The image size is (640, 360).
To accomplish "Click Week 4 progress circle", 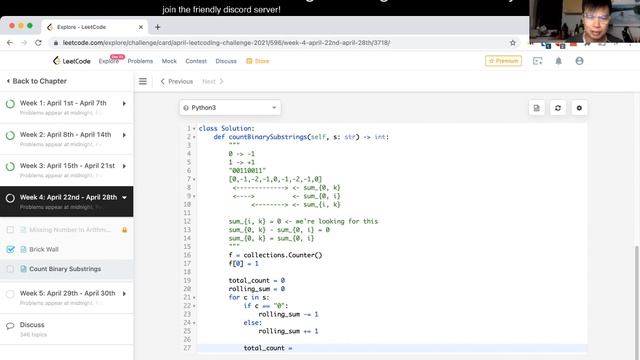I will click(x=10, y=198).
